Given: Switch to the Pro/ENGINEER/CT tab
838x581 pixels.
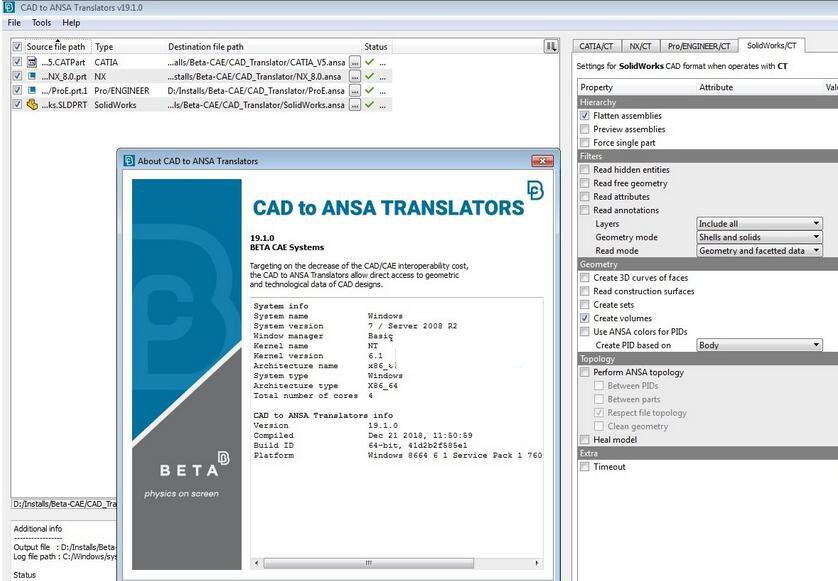Looking at the screenshot, I should point(699,46).
